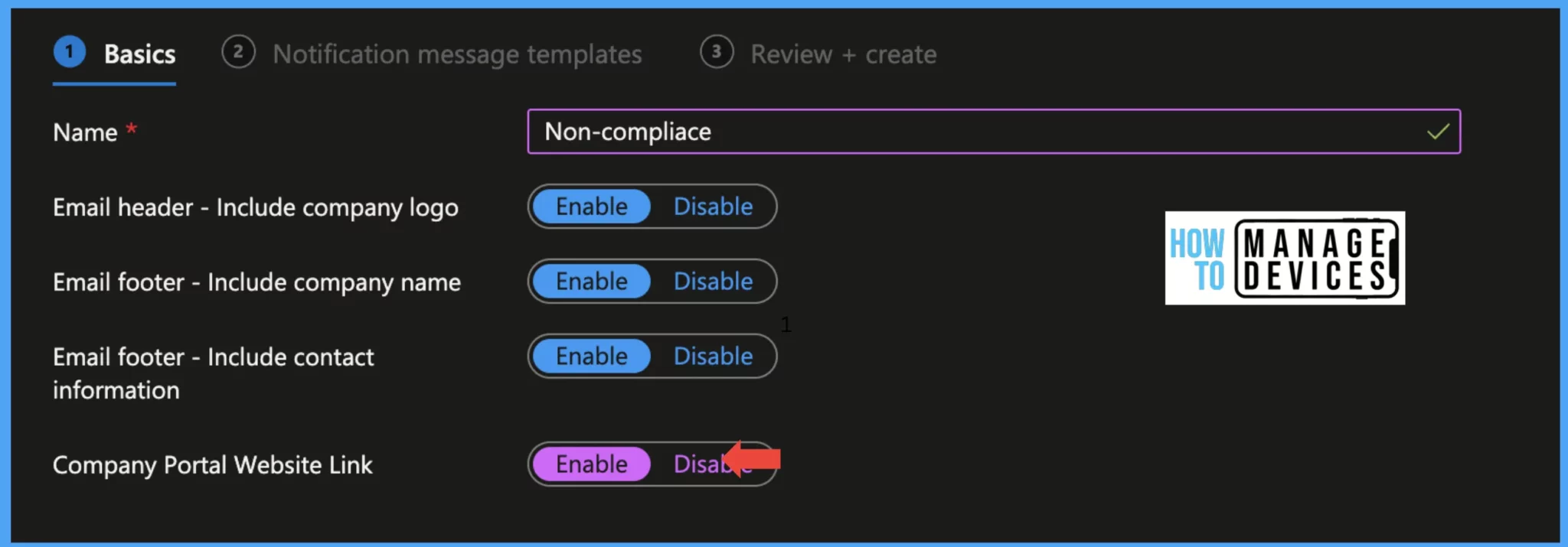Click the green validation checkmark in the Name field
1568x547 pixels.
(x=1438, y=132)
